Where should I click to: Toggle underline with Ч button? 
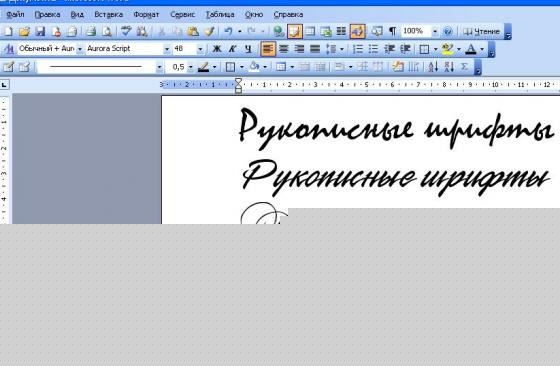click(x=248, y=49)
